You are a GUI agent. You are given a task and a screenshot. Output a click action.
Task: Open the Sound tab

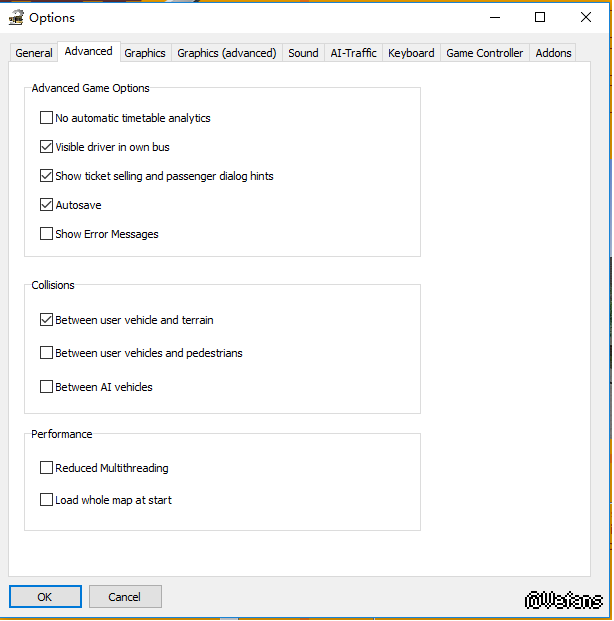point(303,53)
